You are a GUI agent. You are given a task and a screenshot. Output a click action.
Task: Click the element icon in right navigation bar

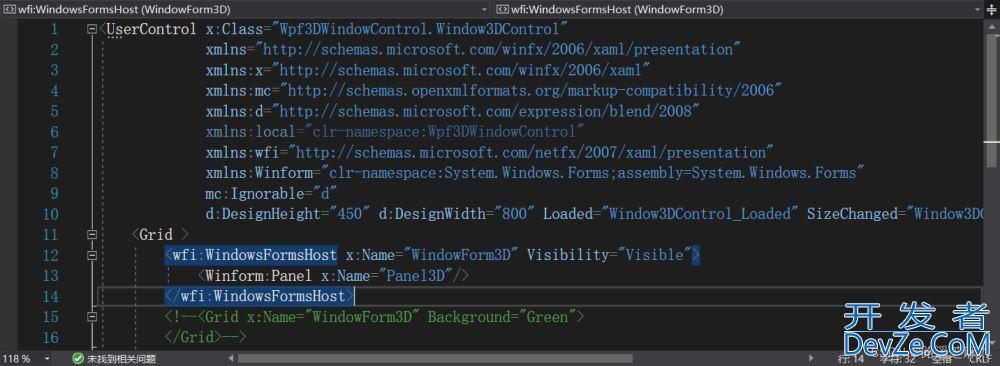503,10
